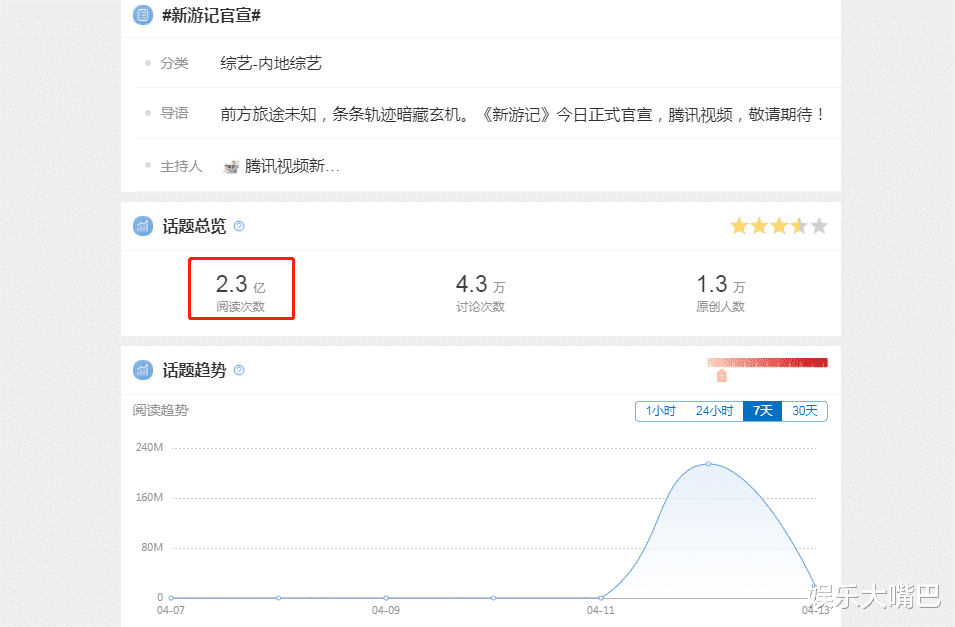Click the 80M axis label

[x=152, y=548]
